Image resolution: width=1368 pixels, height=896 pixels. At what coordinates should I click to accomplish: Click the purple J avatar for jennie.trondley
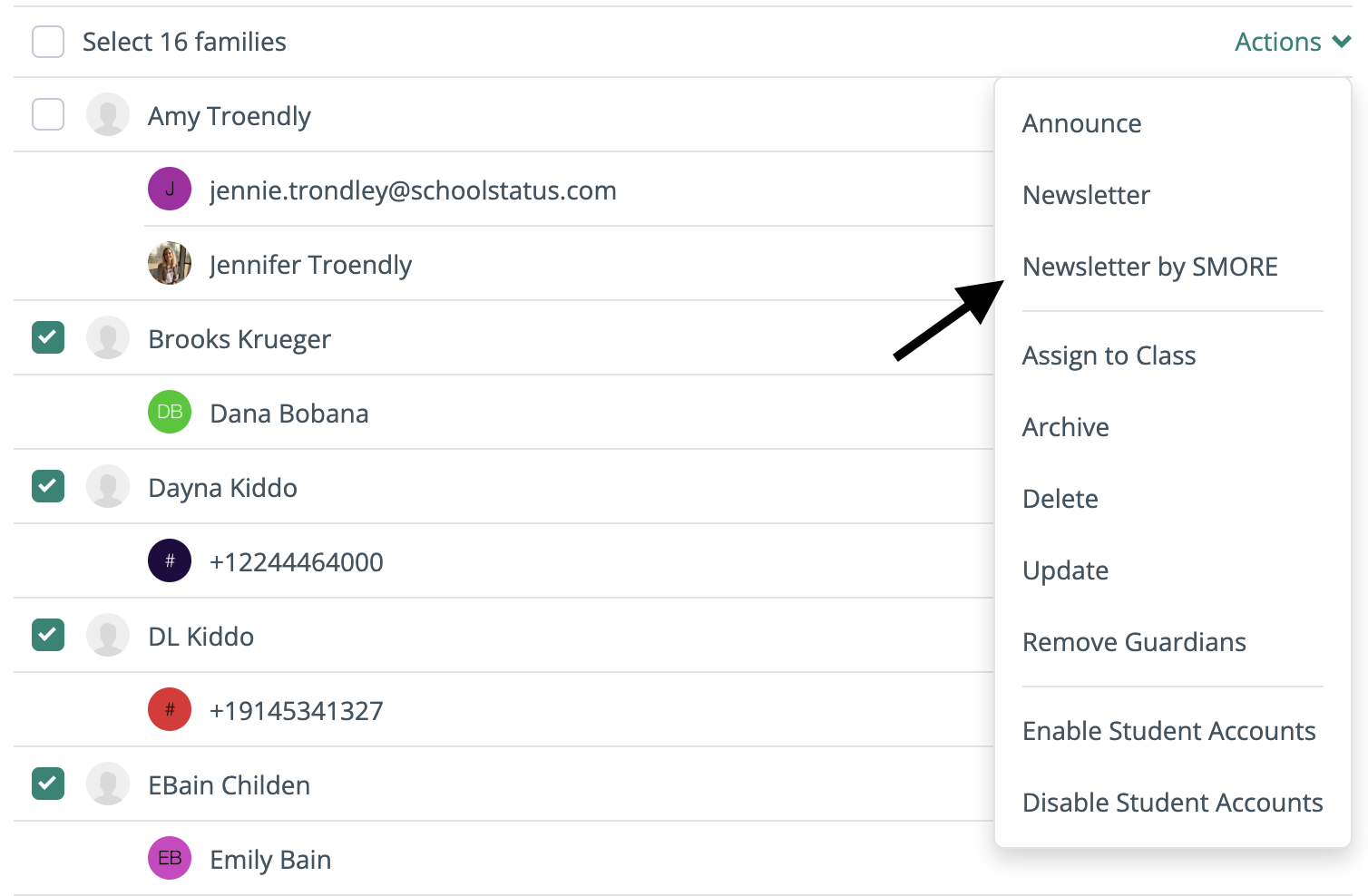[170, 189]
